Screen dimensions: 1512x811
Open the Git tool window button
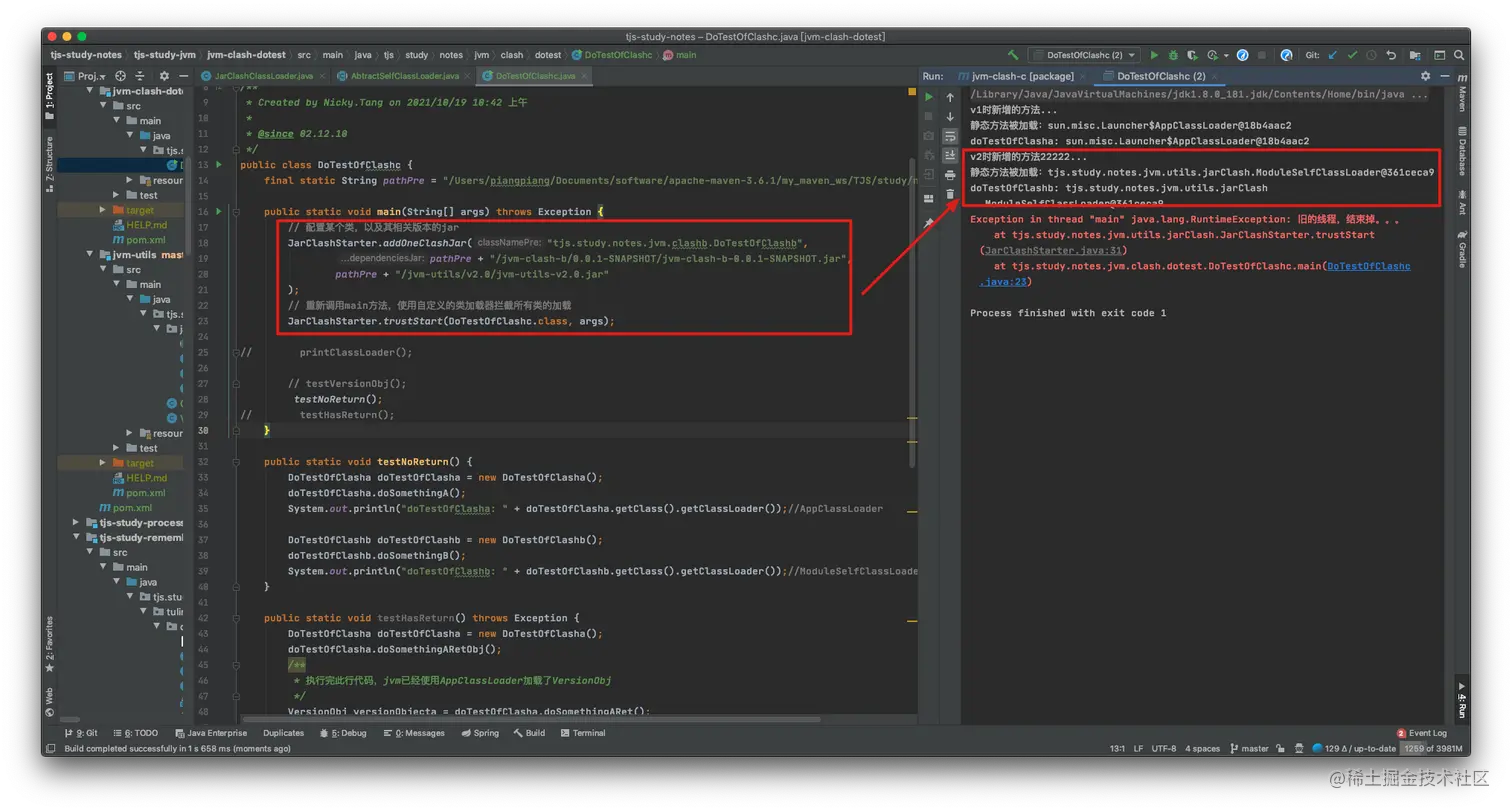[80, 733]
